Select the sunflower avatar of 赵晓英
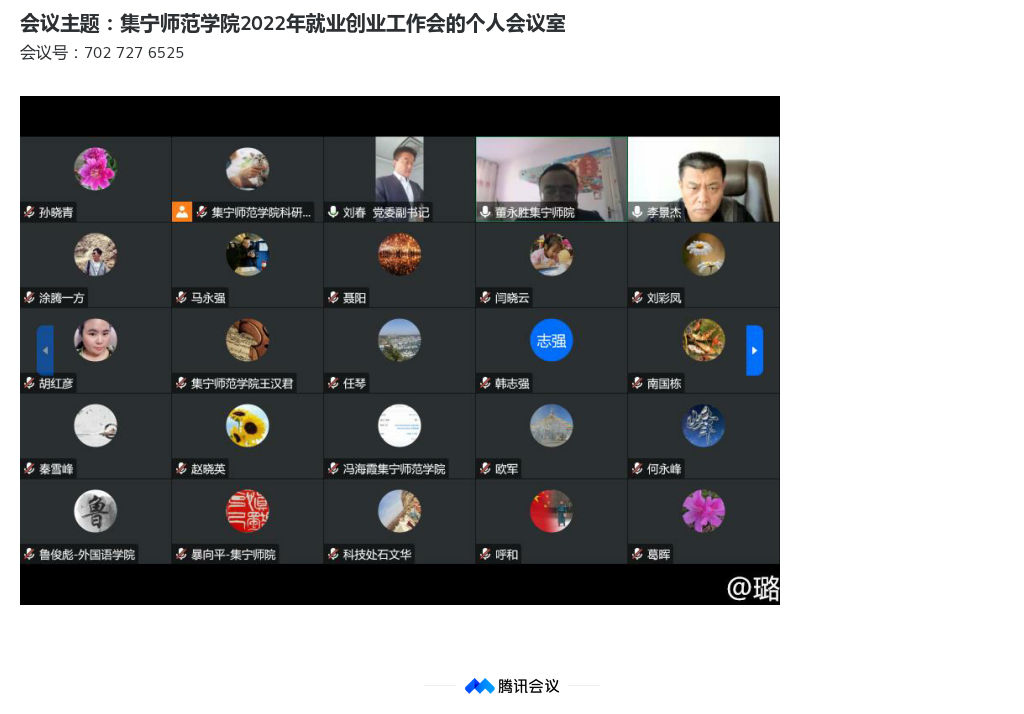This screenshot has width=1024, height=714. tap(247, 426)
